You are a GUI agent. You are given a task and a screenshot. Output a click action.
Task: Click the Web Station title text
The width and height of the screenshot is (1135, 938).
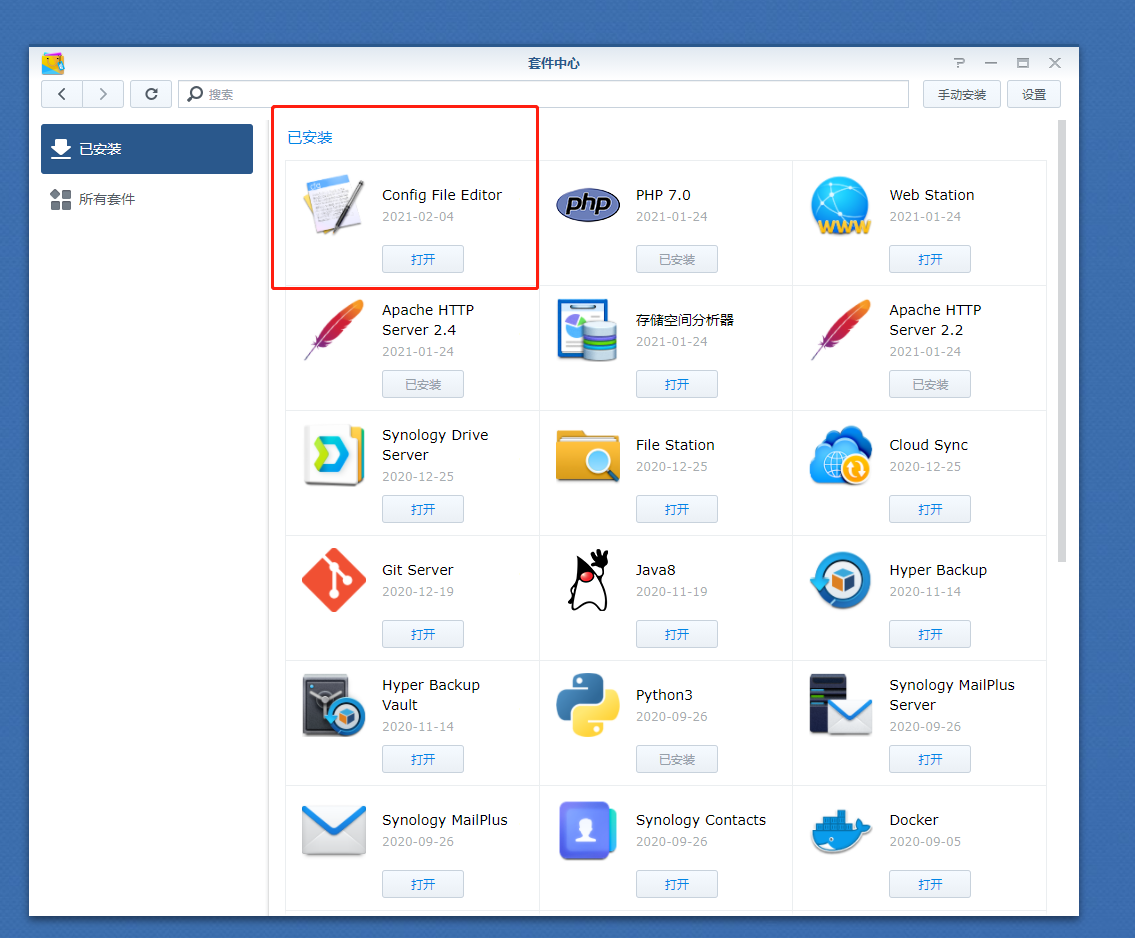932,195
